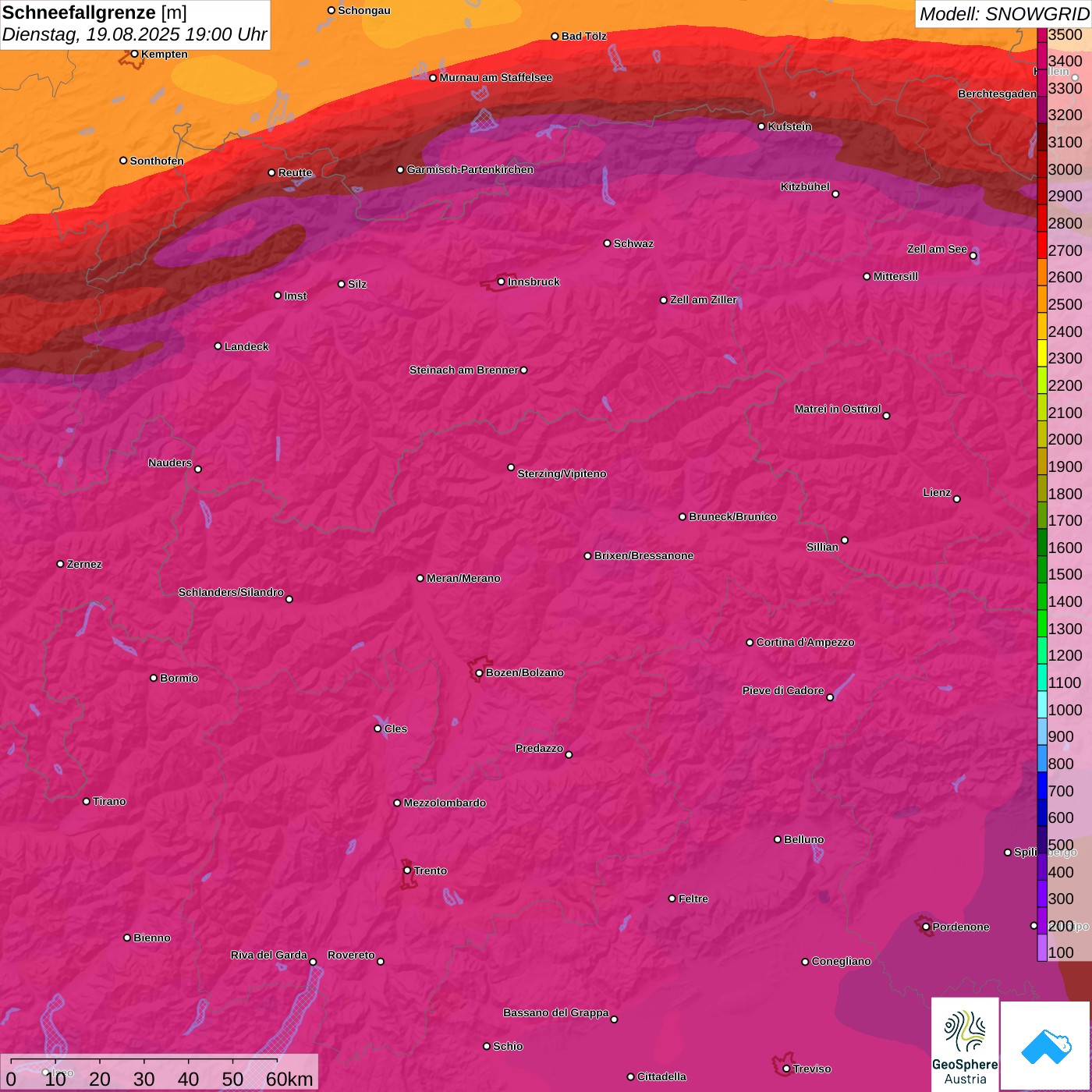Click the Lienz location dot
1092x1092 pixels.
click(957, 499)
